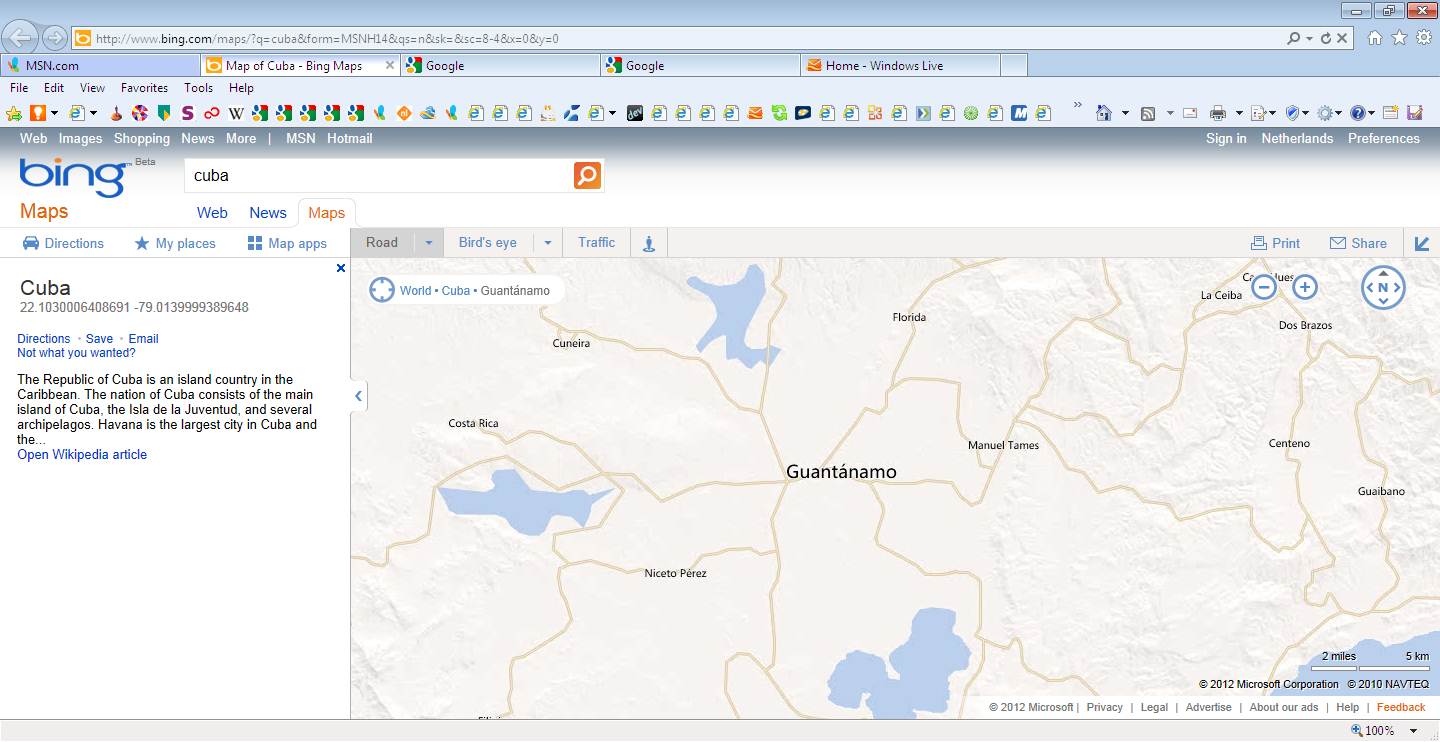This screenshot has height=742, width=1440.
Task: Close the Cuba result panel
Action: (341, 268)
